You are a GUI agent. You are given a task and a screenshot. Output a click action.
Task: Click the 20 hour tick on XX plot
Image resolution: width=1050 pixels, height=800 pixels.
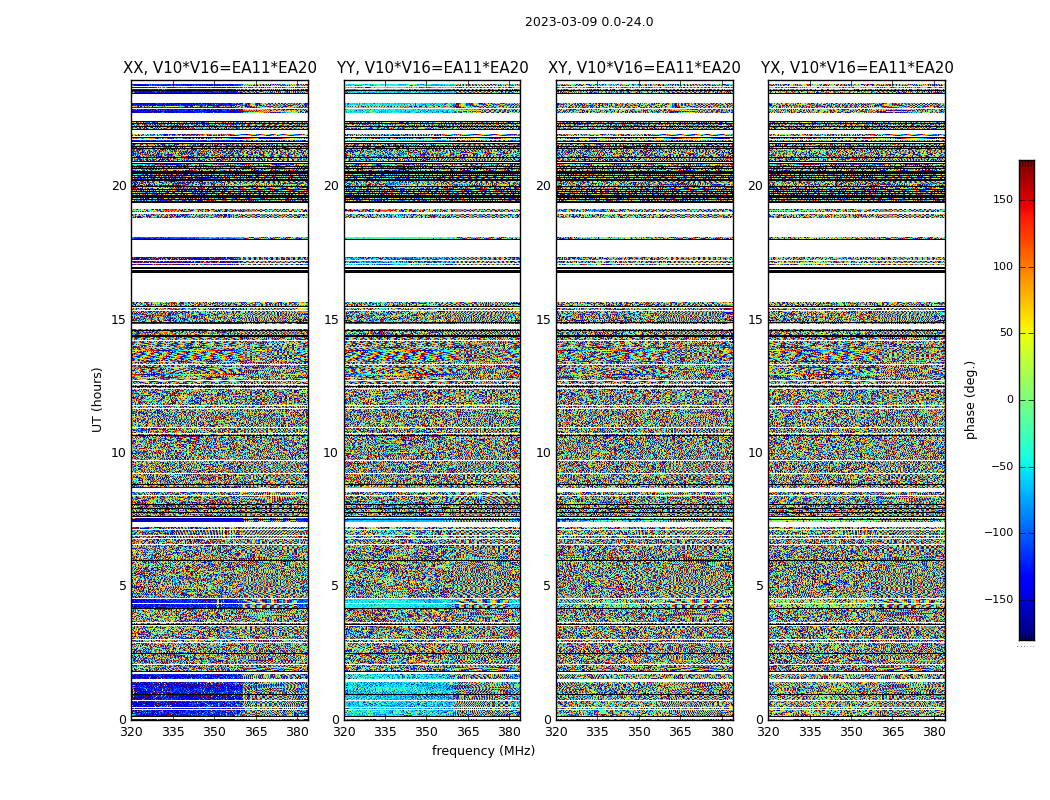click(x=119, y=186)
